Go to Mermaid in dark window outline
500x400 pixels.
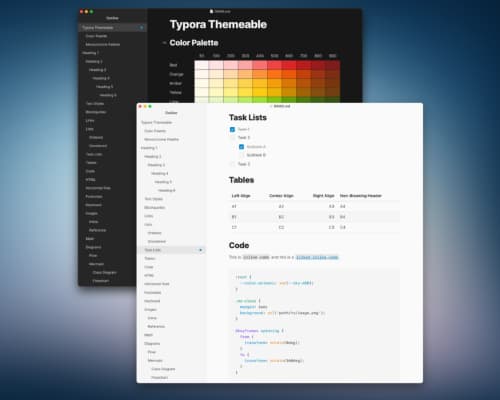click(x=96, y=264)
